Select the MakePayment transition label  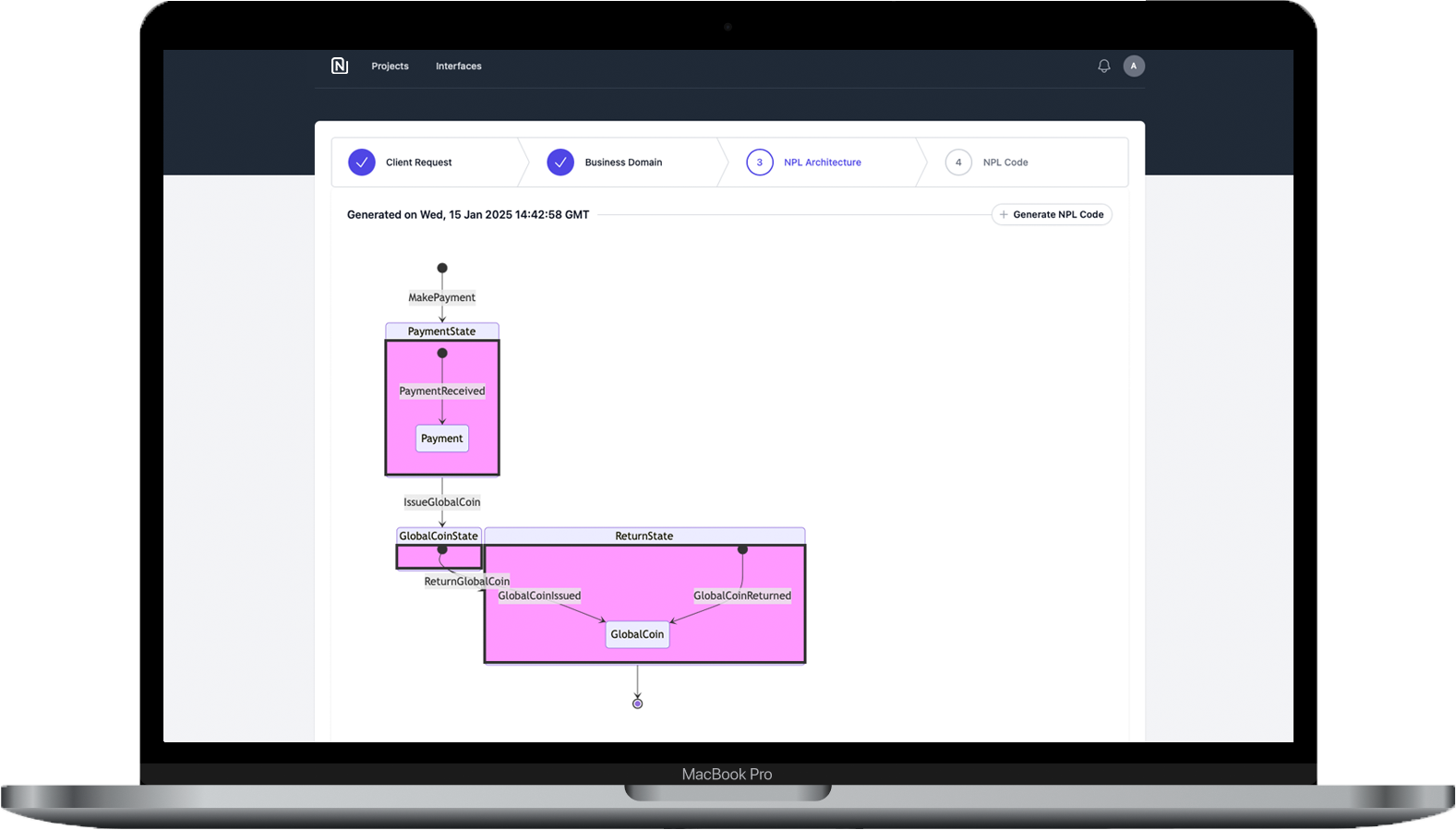click(x=442, y=297)
